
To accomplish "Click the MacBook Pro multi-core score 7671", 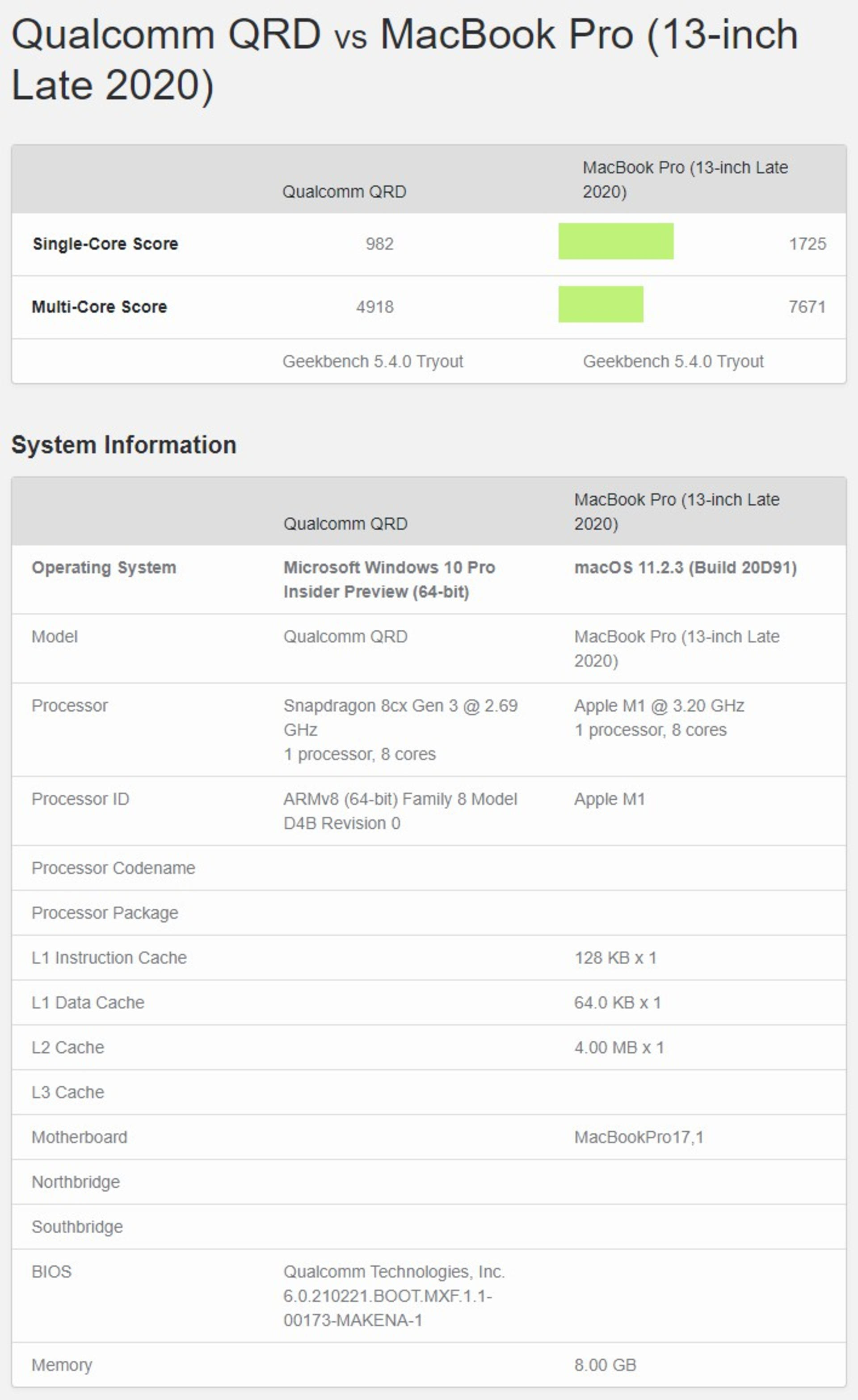I will pos(808,308).
